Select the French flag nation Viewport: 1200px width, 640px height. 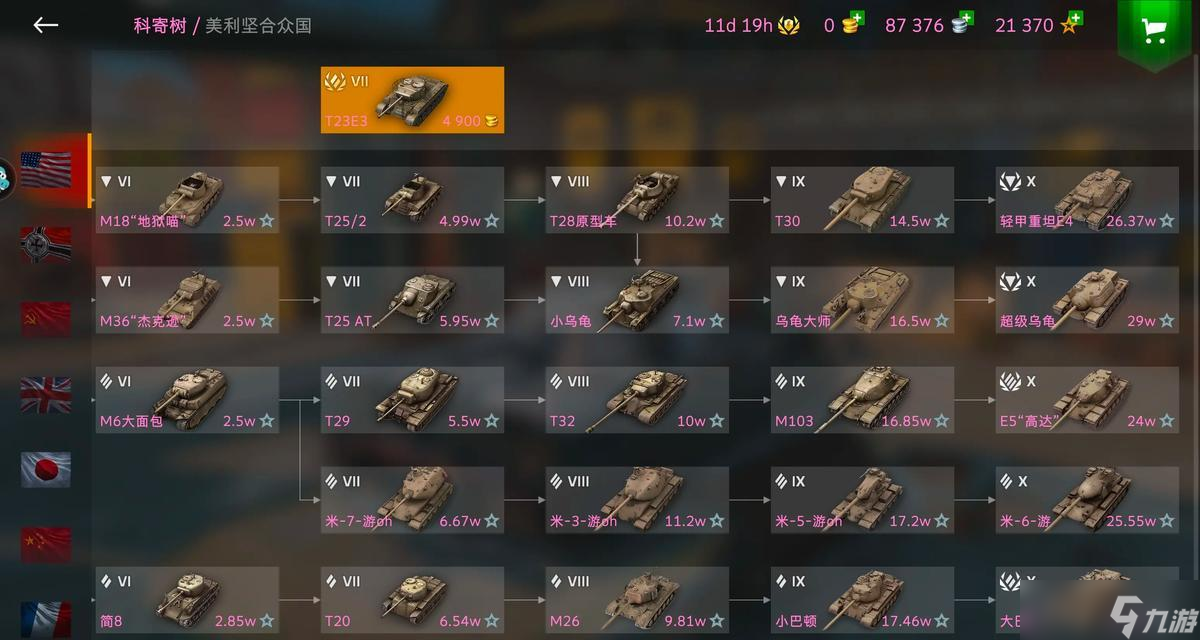click(x=46, y=618)
